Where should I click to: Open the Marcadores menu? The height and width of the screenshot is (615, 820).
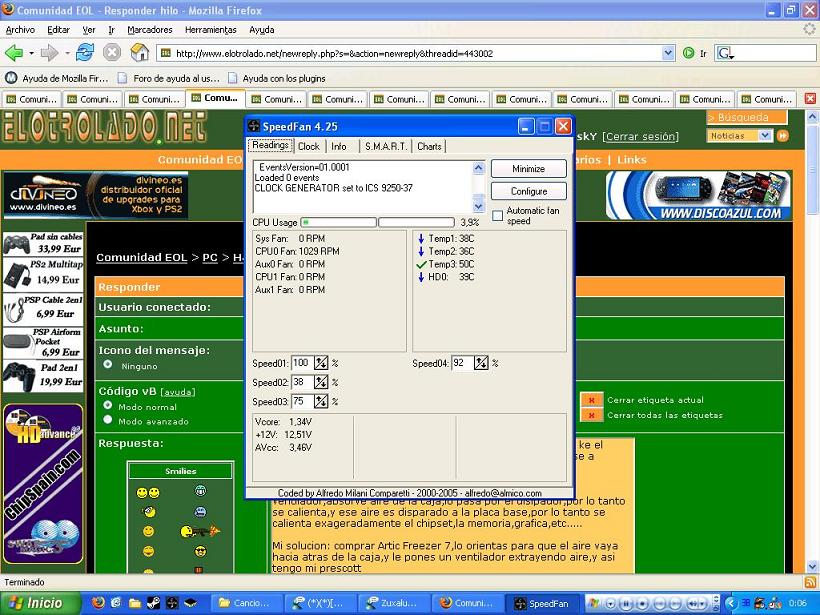pyautogui.click(x=150, y=30)
